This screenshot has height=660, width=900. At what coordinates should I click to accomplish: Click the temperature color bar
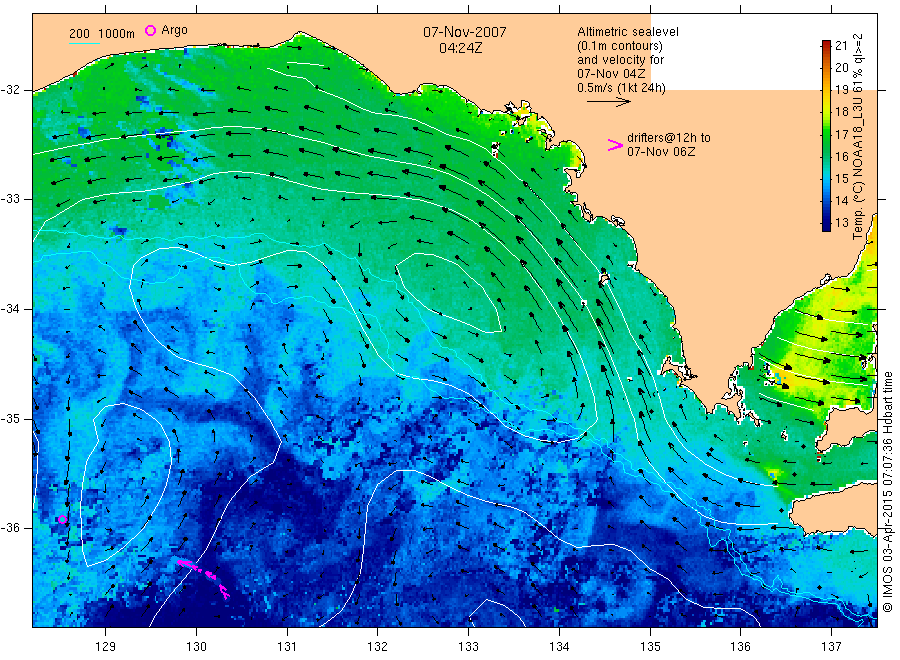tap(826, 136)
